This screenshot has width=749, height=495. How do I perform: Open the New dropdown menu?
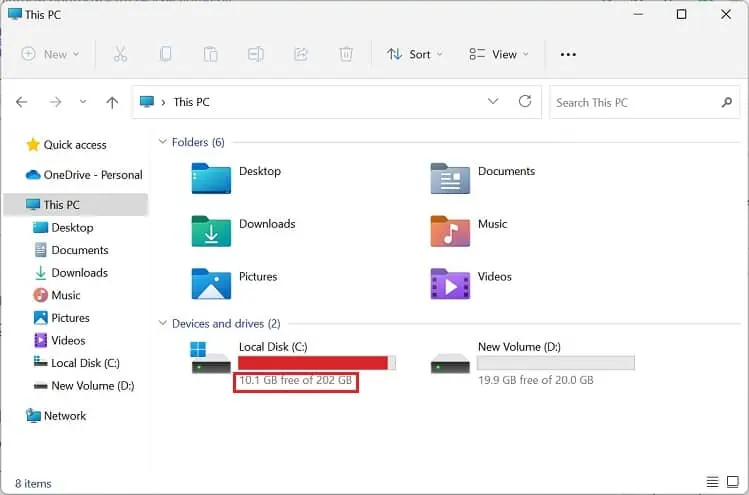point(51,54)
